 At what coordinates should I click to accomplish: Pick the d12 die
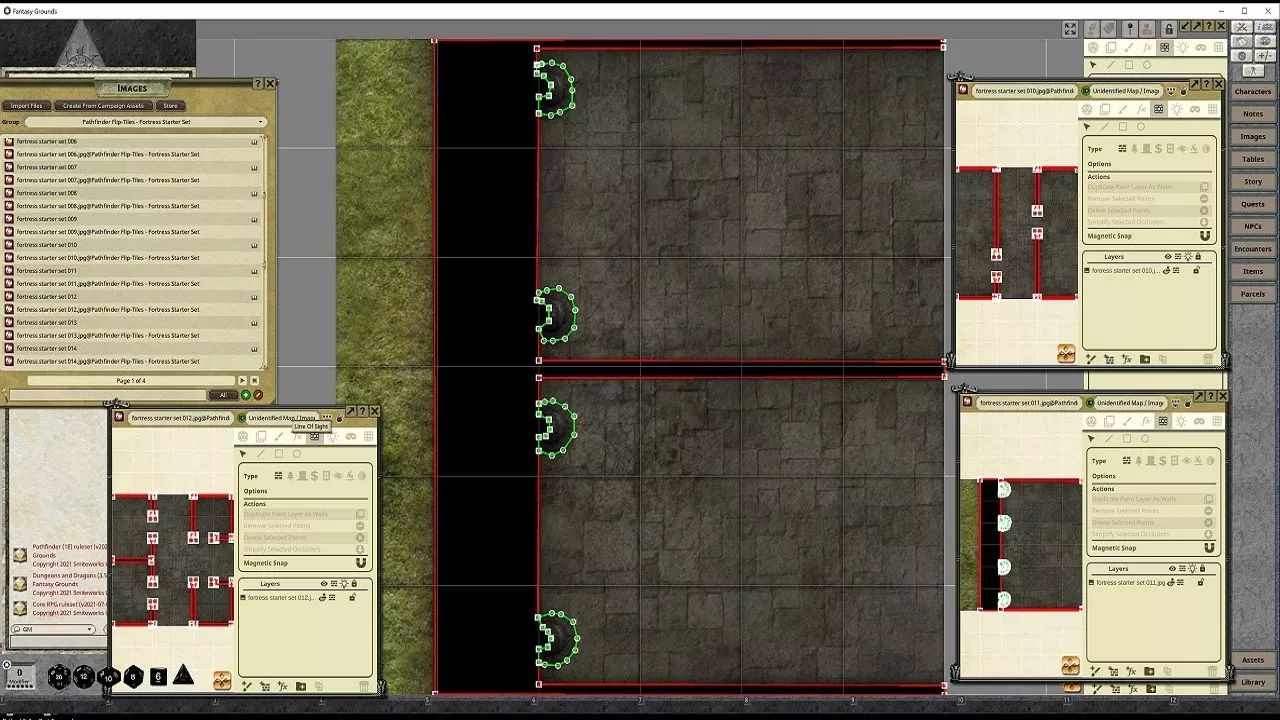pyautogui.click(x=84, y=677)
